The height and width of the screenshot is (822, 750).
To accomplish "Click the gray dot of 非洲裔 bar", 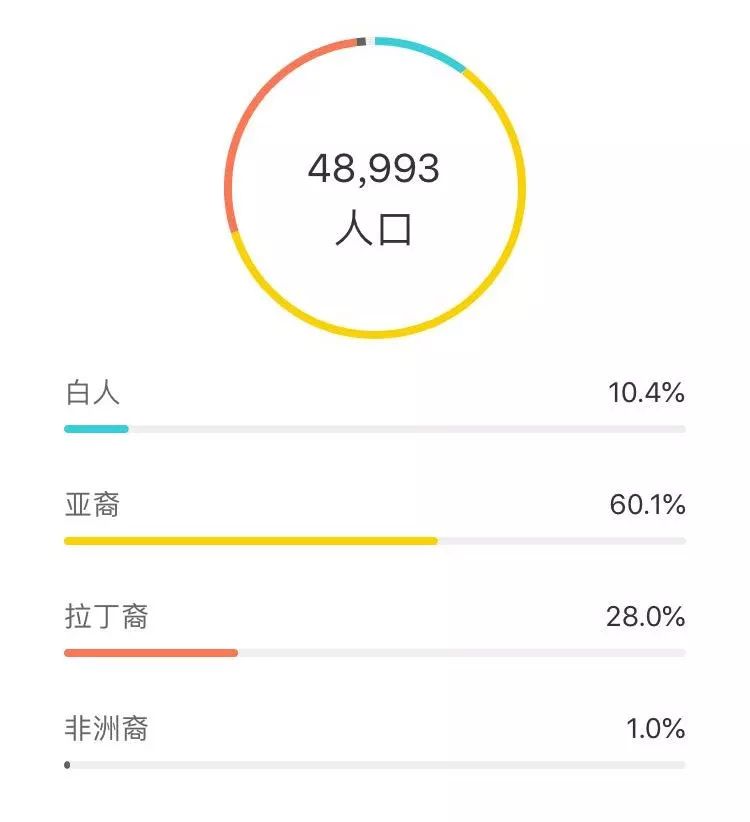I will [x=67, y=765].
